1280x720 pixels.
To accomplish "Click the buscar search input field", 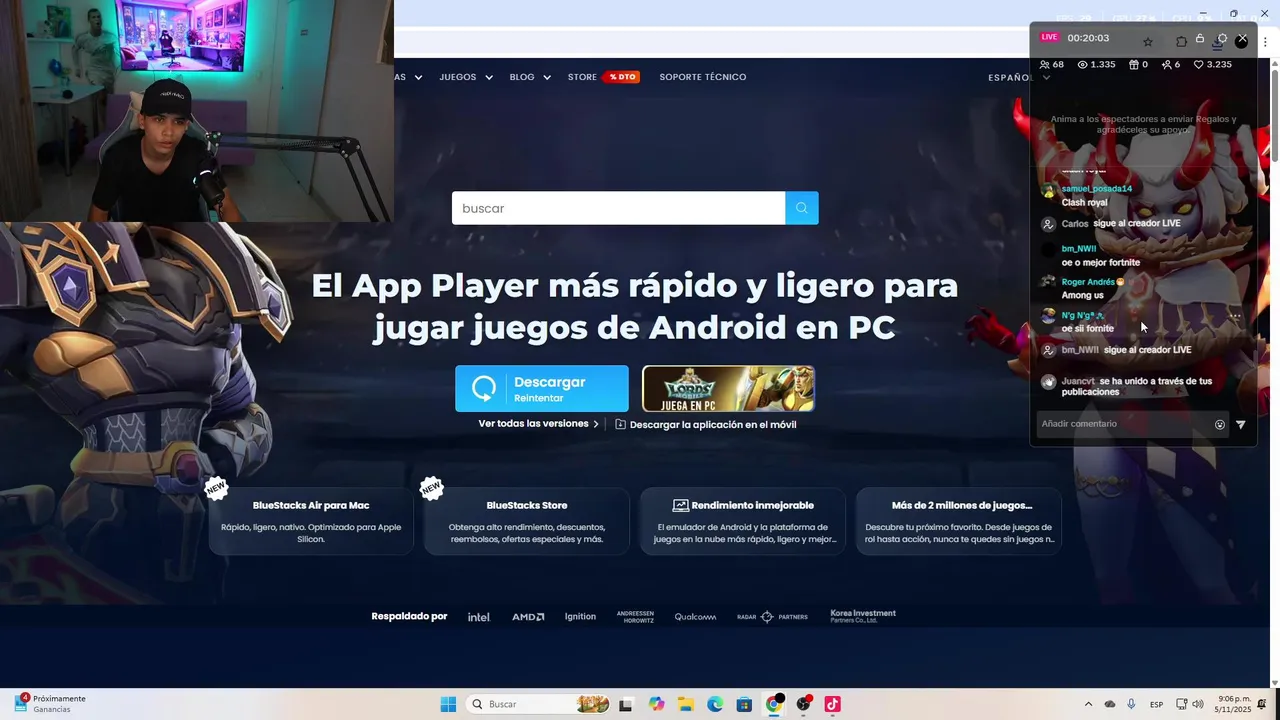I will pyautogui.click(x=619, y=208).
